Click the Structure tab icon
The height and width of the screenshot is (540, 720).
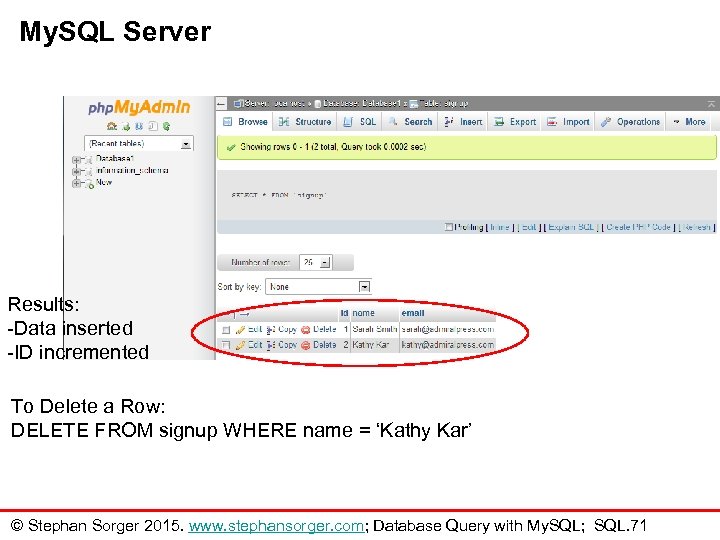pos(284,122)
